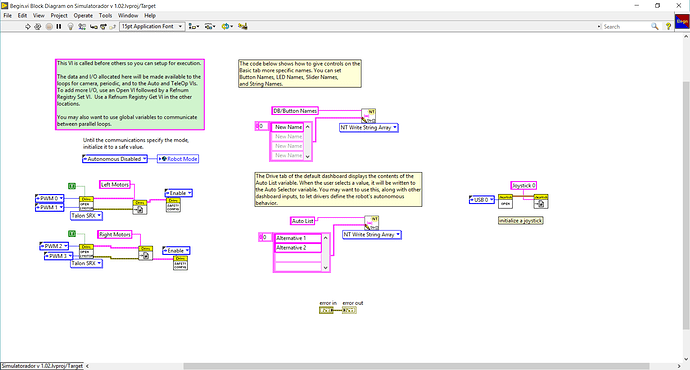
Task: Select the Drive Open VI wired to PWM 0
Action: coord(86,203)
